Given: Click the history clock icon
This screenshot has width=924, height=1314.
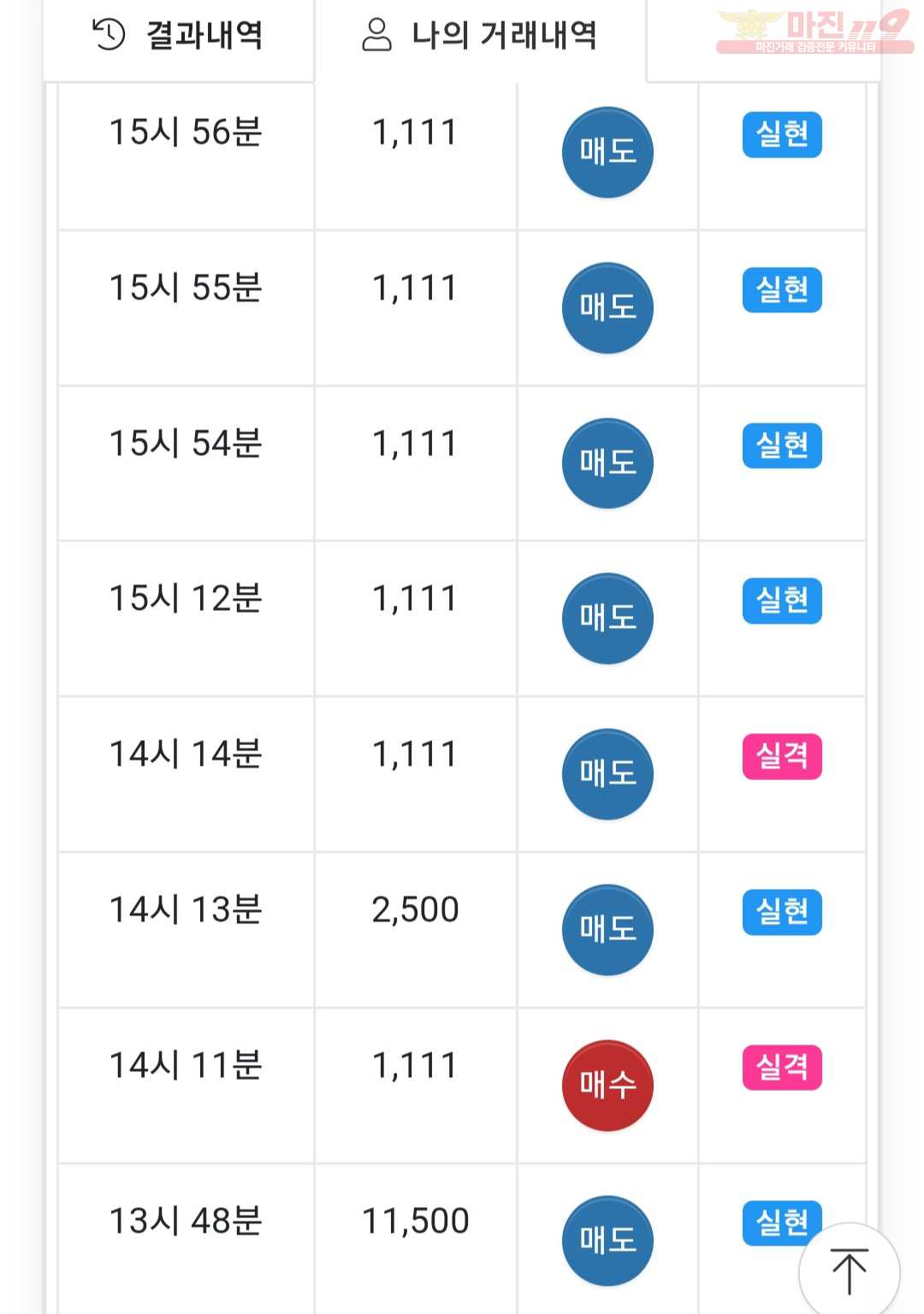Looking at the screenshot, I should pos(109,34).
